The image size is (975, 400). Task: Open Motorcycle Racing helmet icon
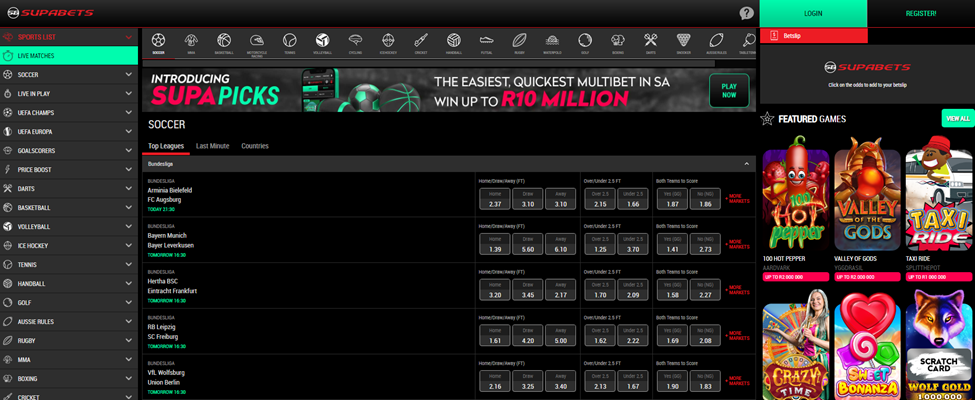(257, 40)
